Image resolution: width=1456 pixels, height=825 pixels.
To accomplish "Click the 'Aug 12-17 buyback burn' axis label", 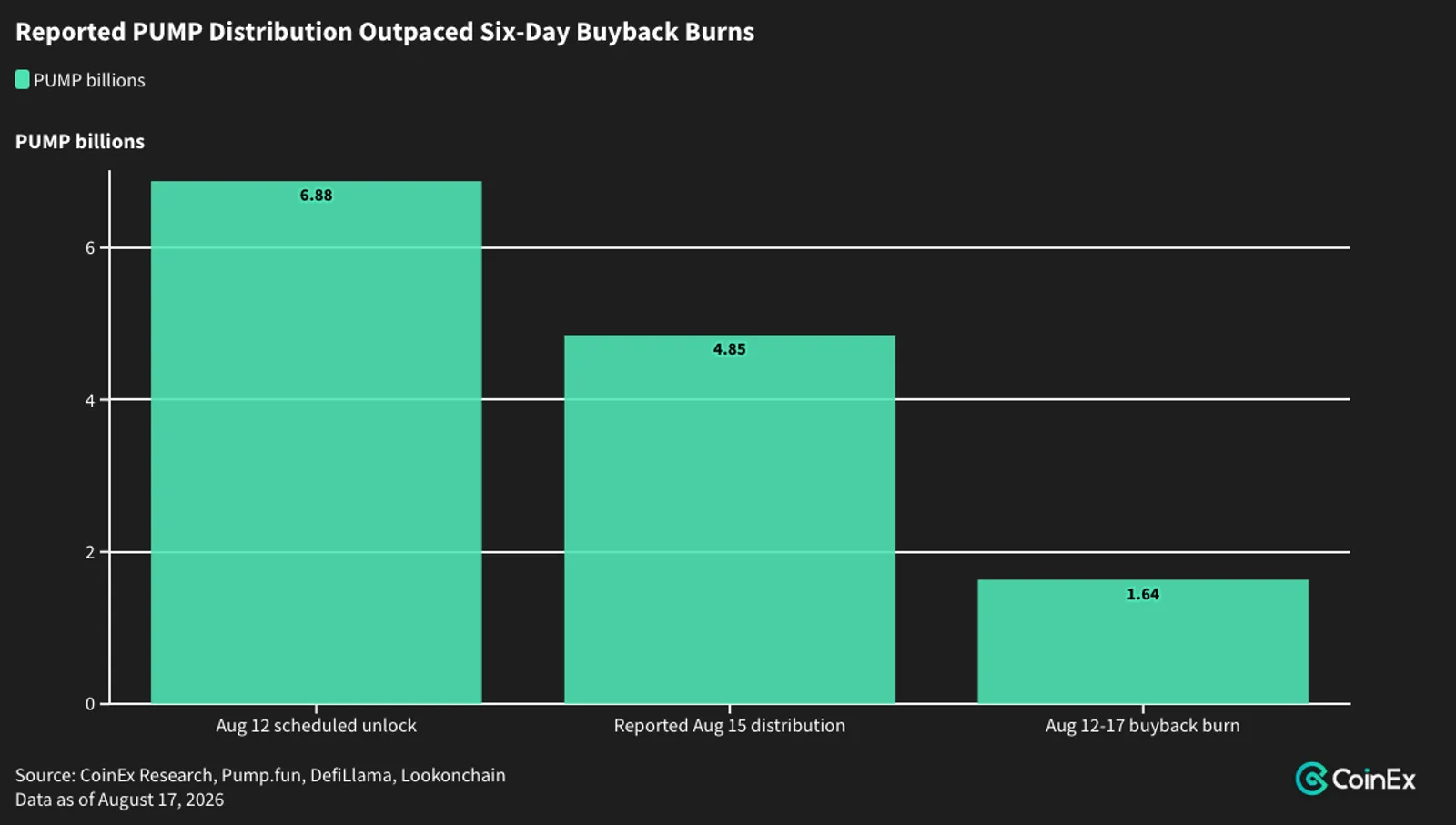I will (x=1143, y=726).
